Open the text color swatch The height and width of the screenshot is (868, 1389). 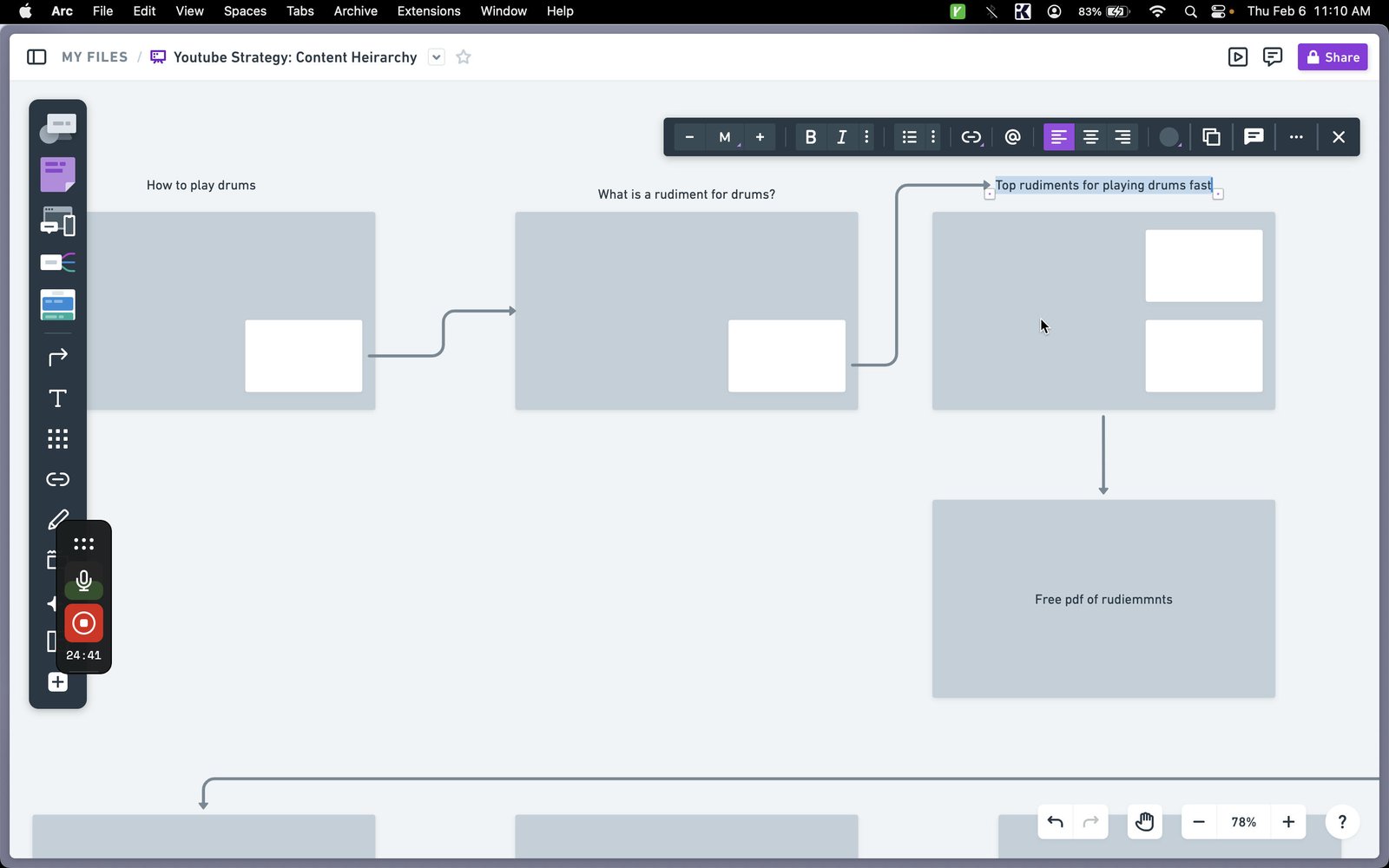(x=1169, y=137)
